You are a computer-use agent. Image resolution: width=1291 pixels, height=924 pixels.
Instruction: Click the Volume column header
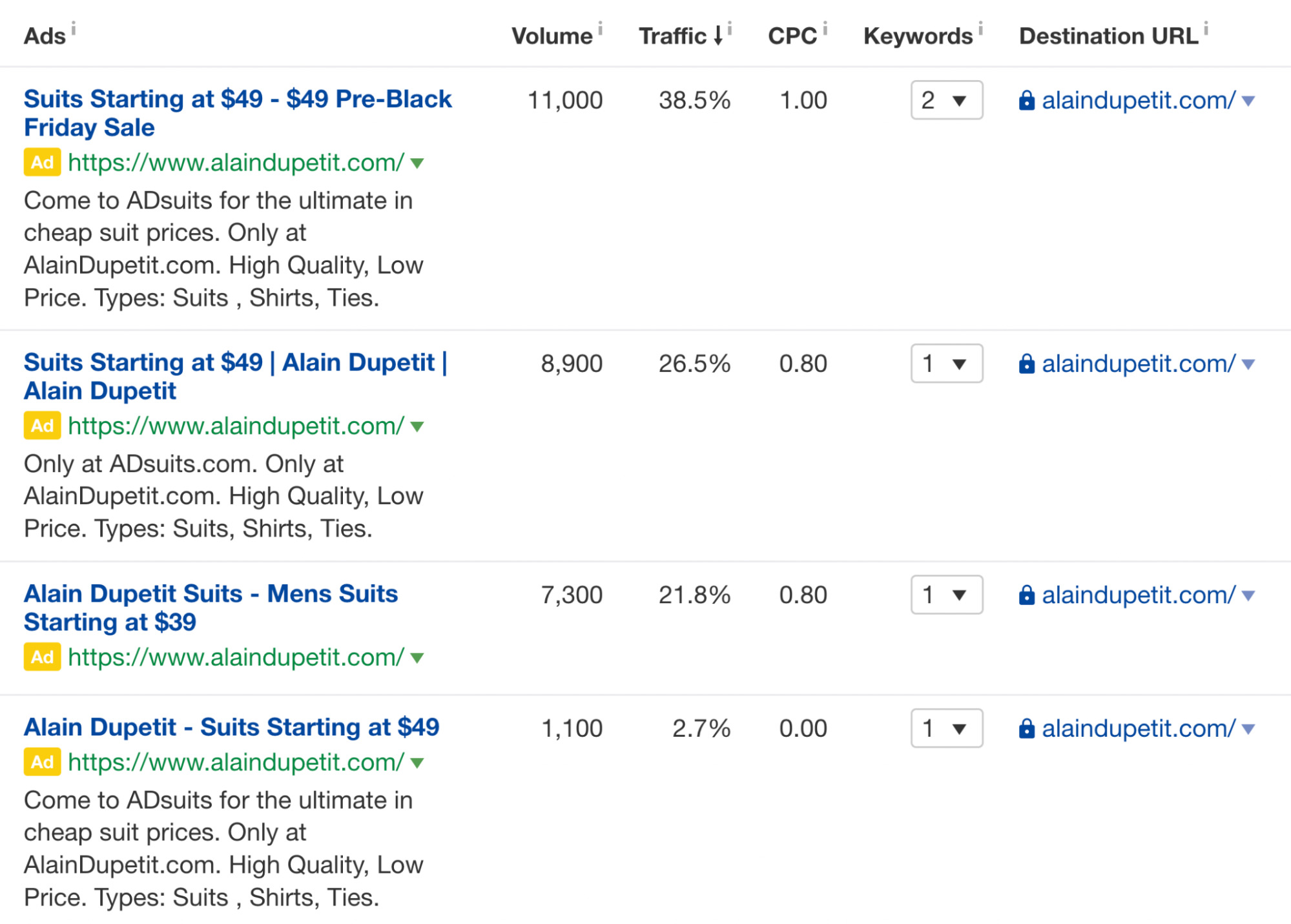(x=553, y=36)
